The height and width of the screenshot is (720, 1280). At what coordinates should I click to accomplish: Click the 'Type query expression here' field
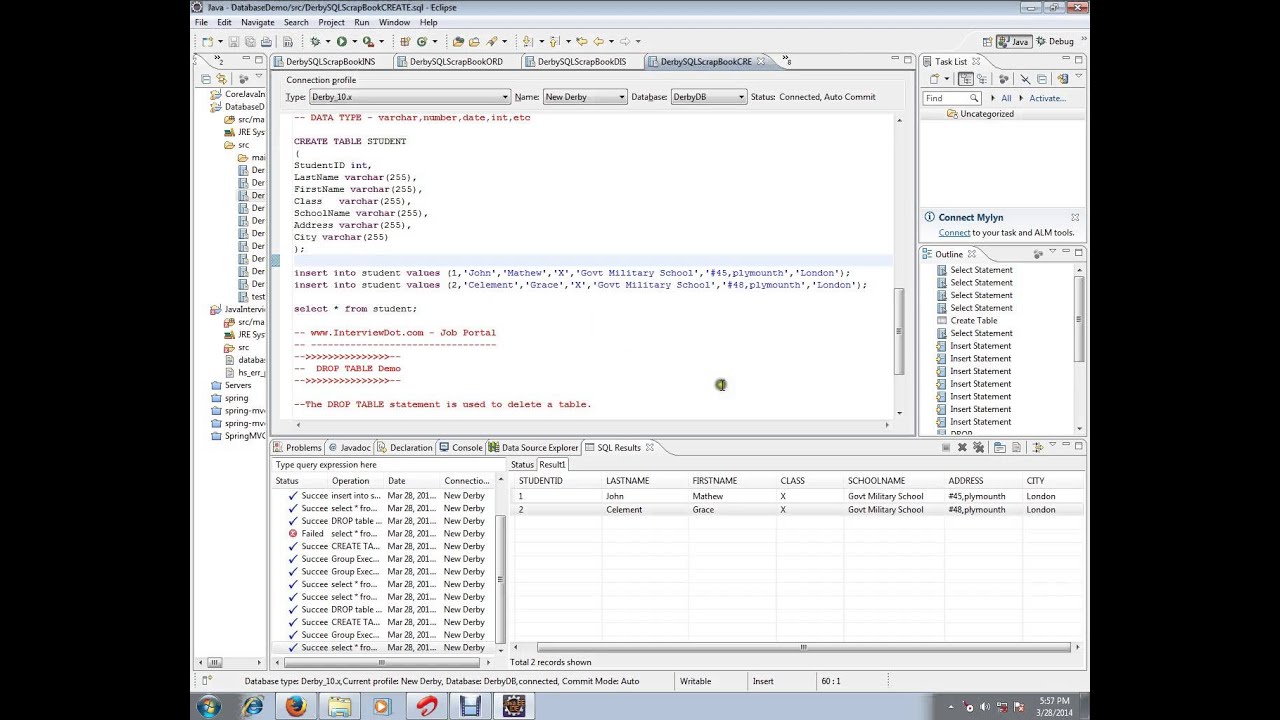pyautogui.click(x=390, y=465)
